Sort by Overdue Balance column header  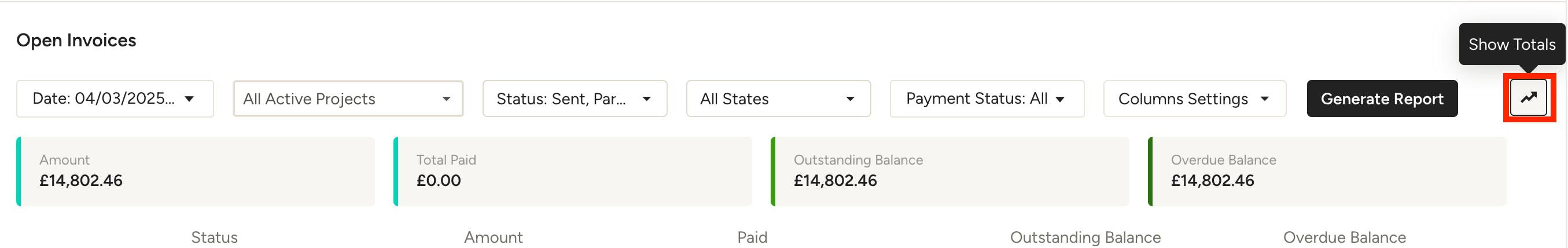(1344, 237)
